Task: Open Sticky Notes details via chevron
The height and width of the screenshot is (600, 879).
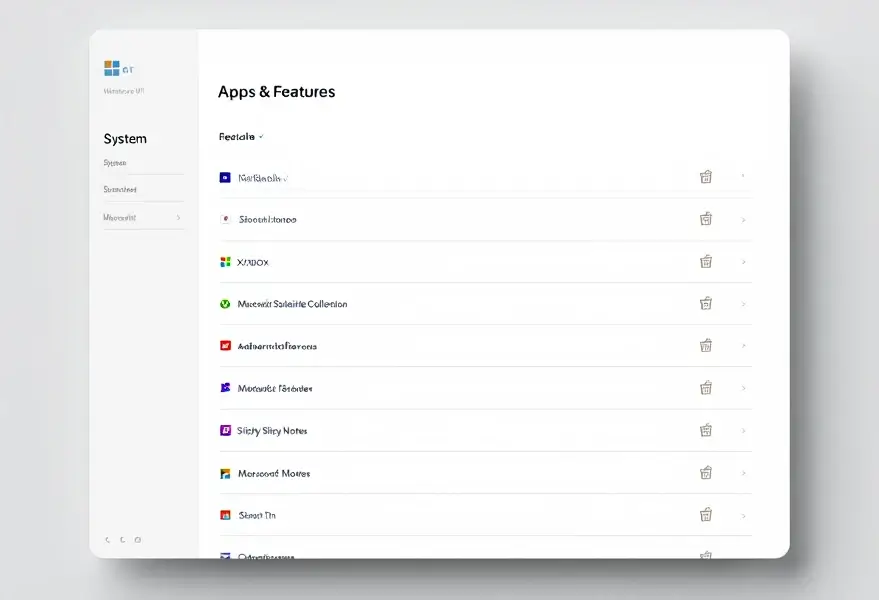Action: (743, 431)
